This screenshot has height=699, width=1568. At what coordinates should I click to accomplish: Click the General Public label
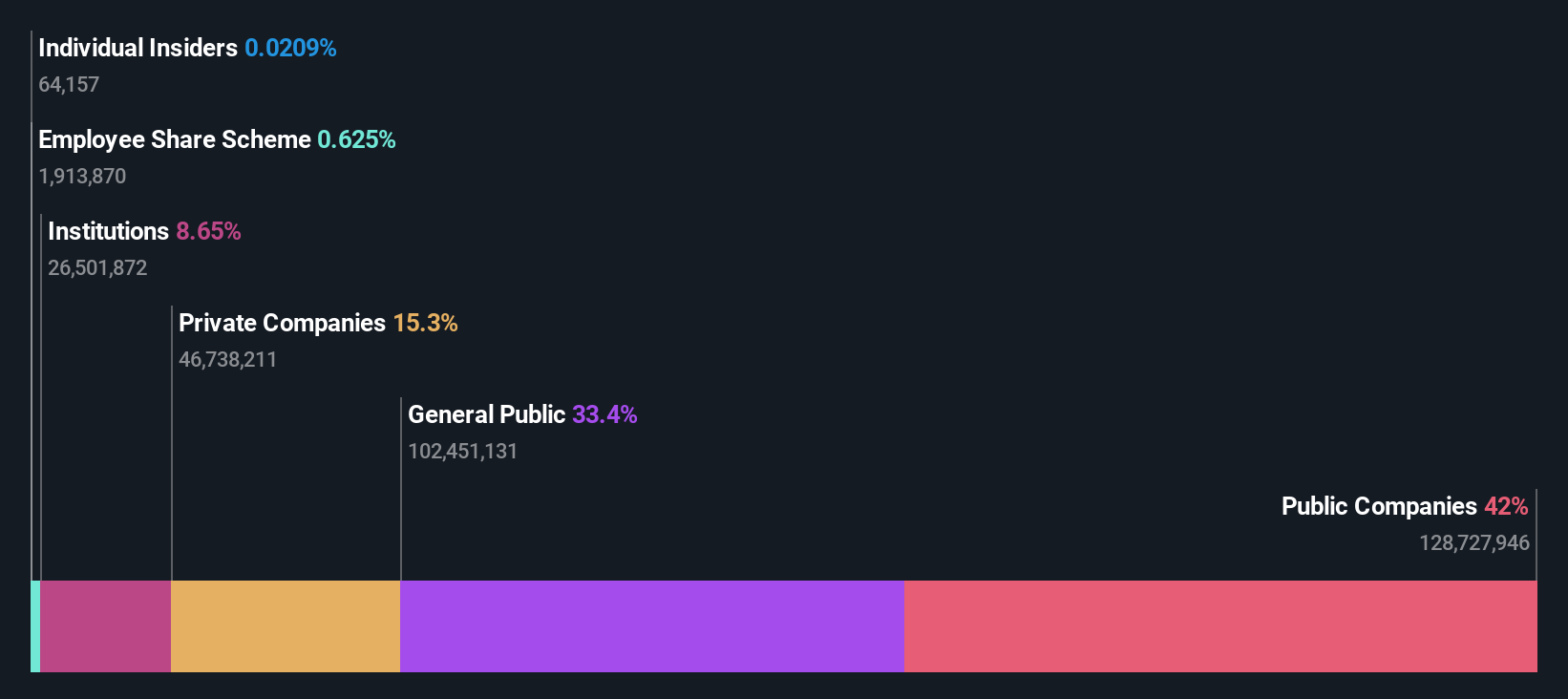coord(486,414)
